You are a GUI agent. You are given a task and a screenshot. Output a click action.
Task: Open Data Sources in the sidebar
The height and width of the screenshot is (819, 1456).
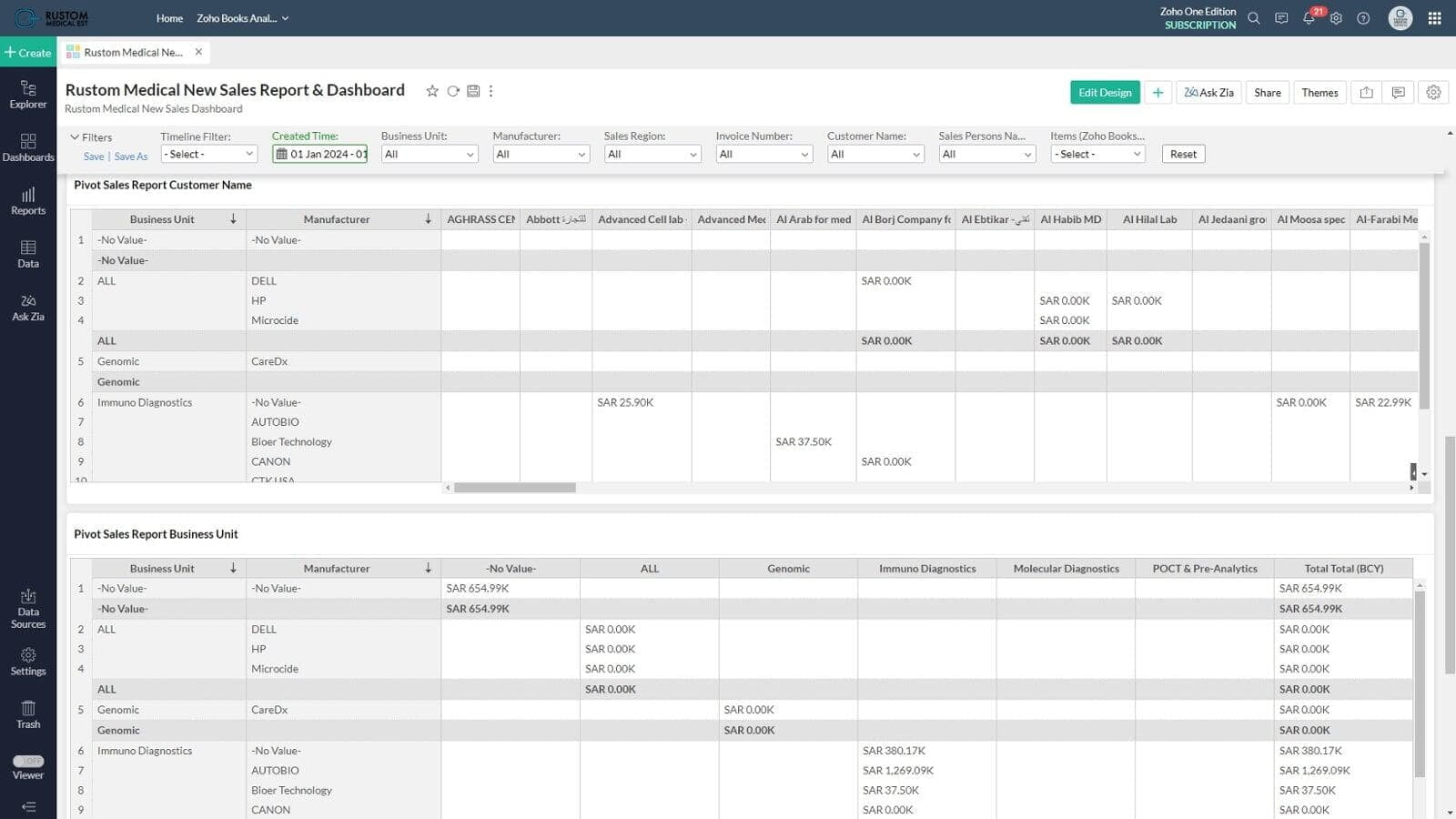pyautogui.click(x=28, y=609)
